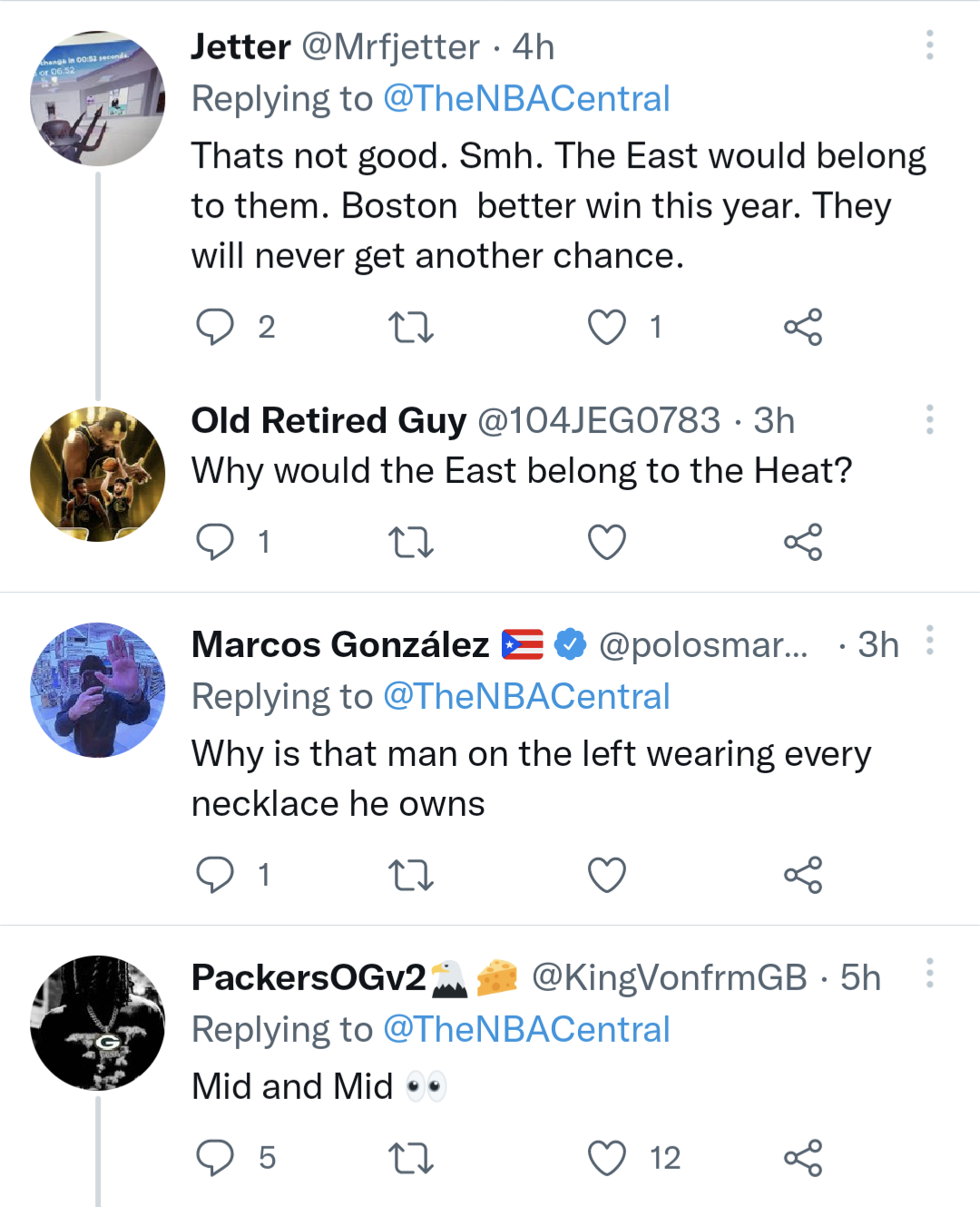
Task: Open more options on Marcos González's tweet
Action: point(929,641)
